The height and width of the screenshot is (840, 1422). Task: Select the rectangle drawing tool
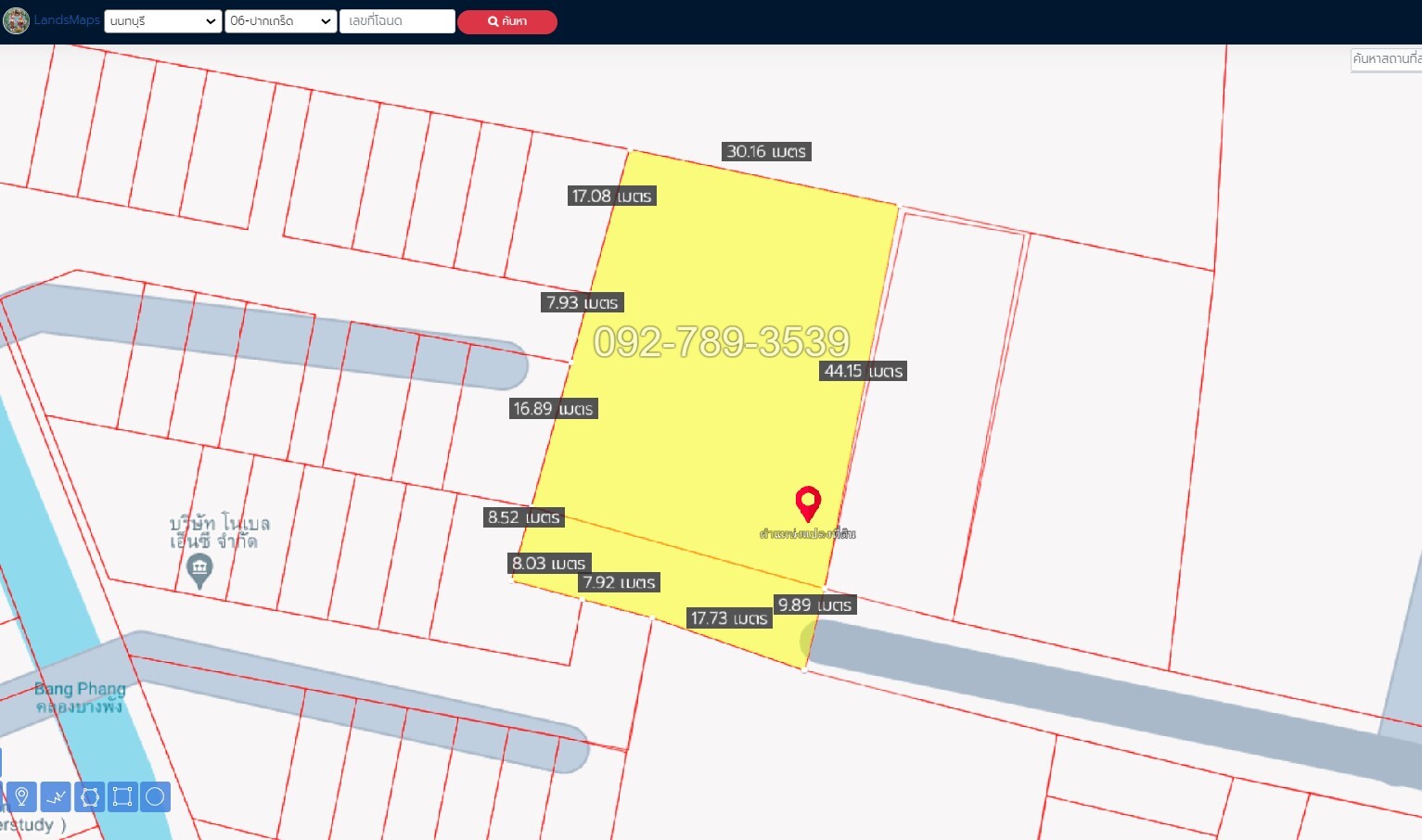click(x=122, y=796)
